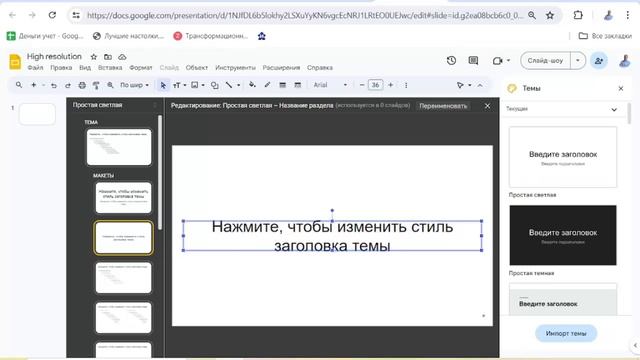
Task: Undo the last action
Action: click(53, 85)
